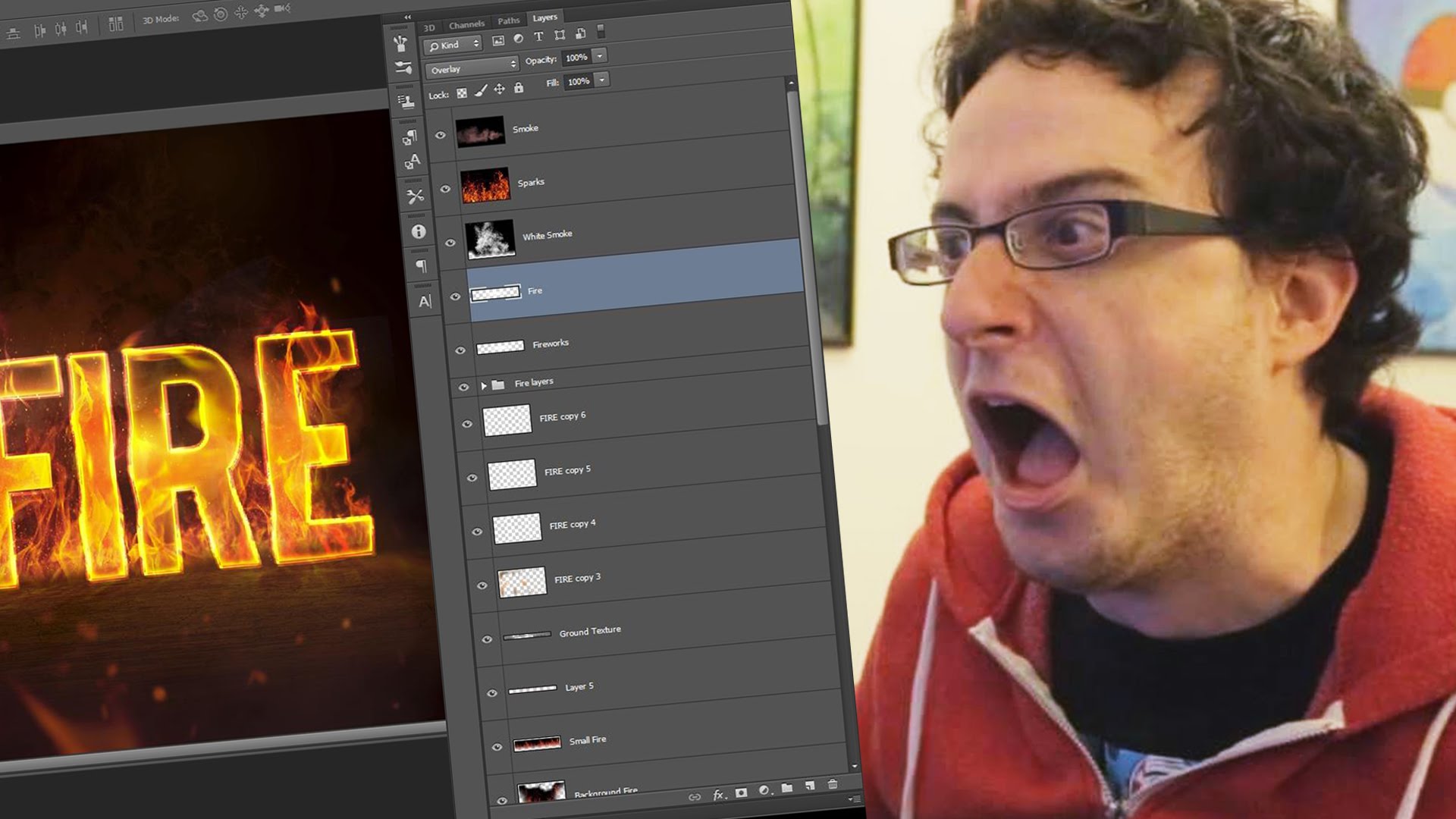Hide the FIRE copy 6 layer

click(x=467, y=424)
